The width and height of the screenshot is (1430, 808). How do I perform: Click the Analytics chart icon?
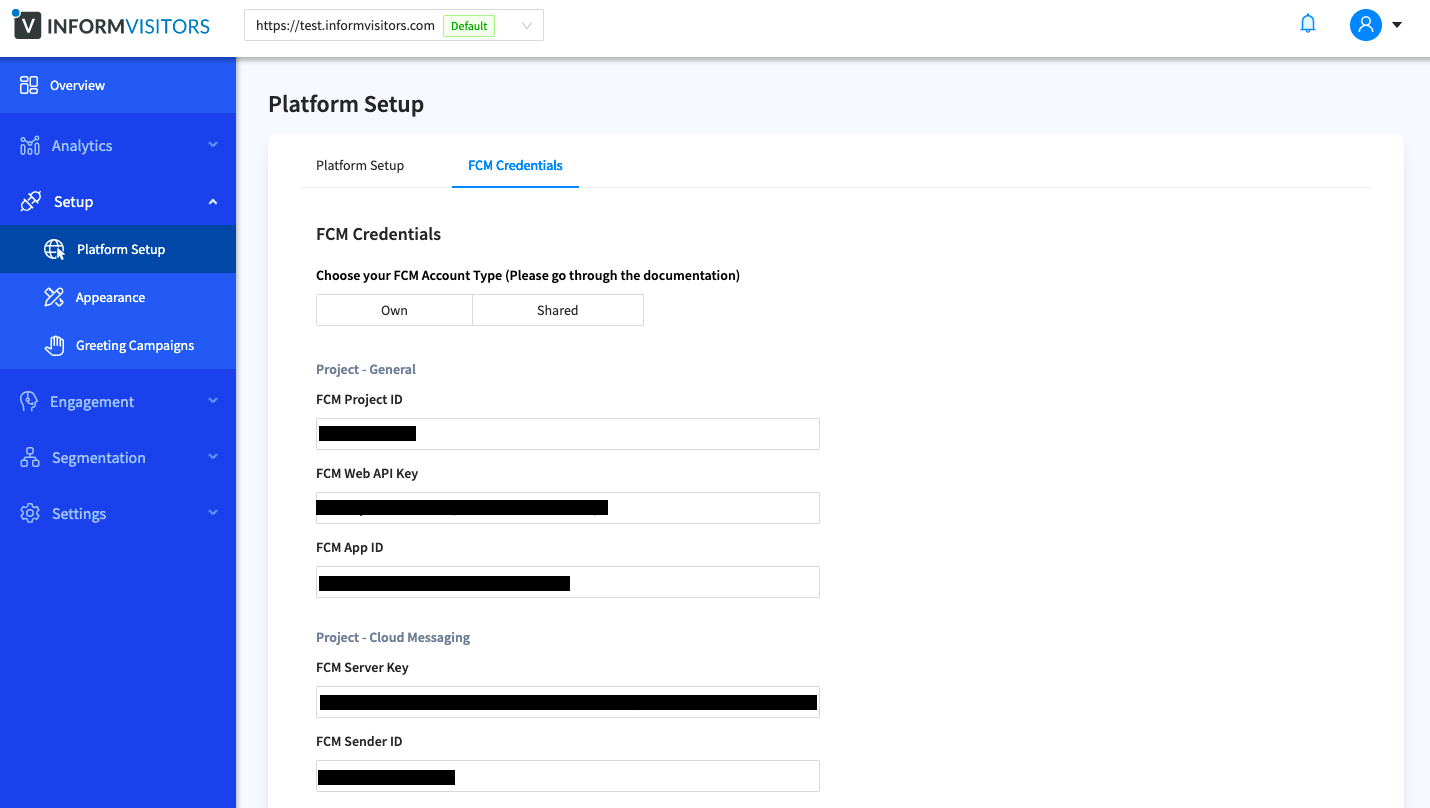(x=30, y=146)
